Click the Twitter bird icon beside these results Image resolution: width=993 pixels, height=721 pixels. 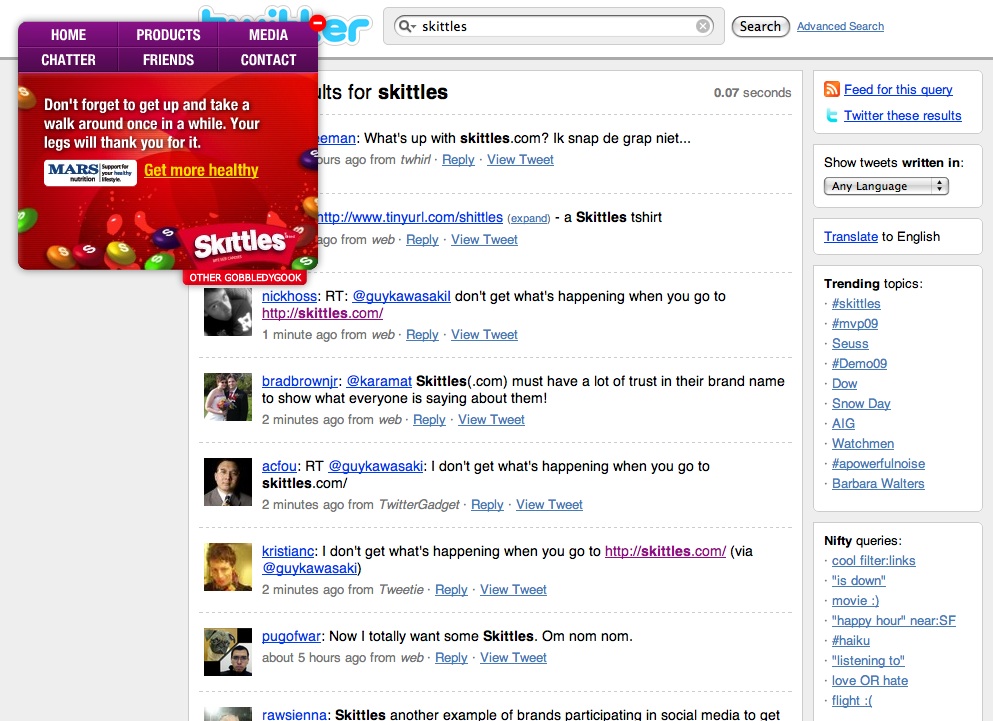(x=830, y=115)
